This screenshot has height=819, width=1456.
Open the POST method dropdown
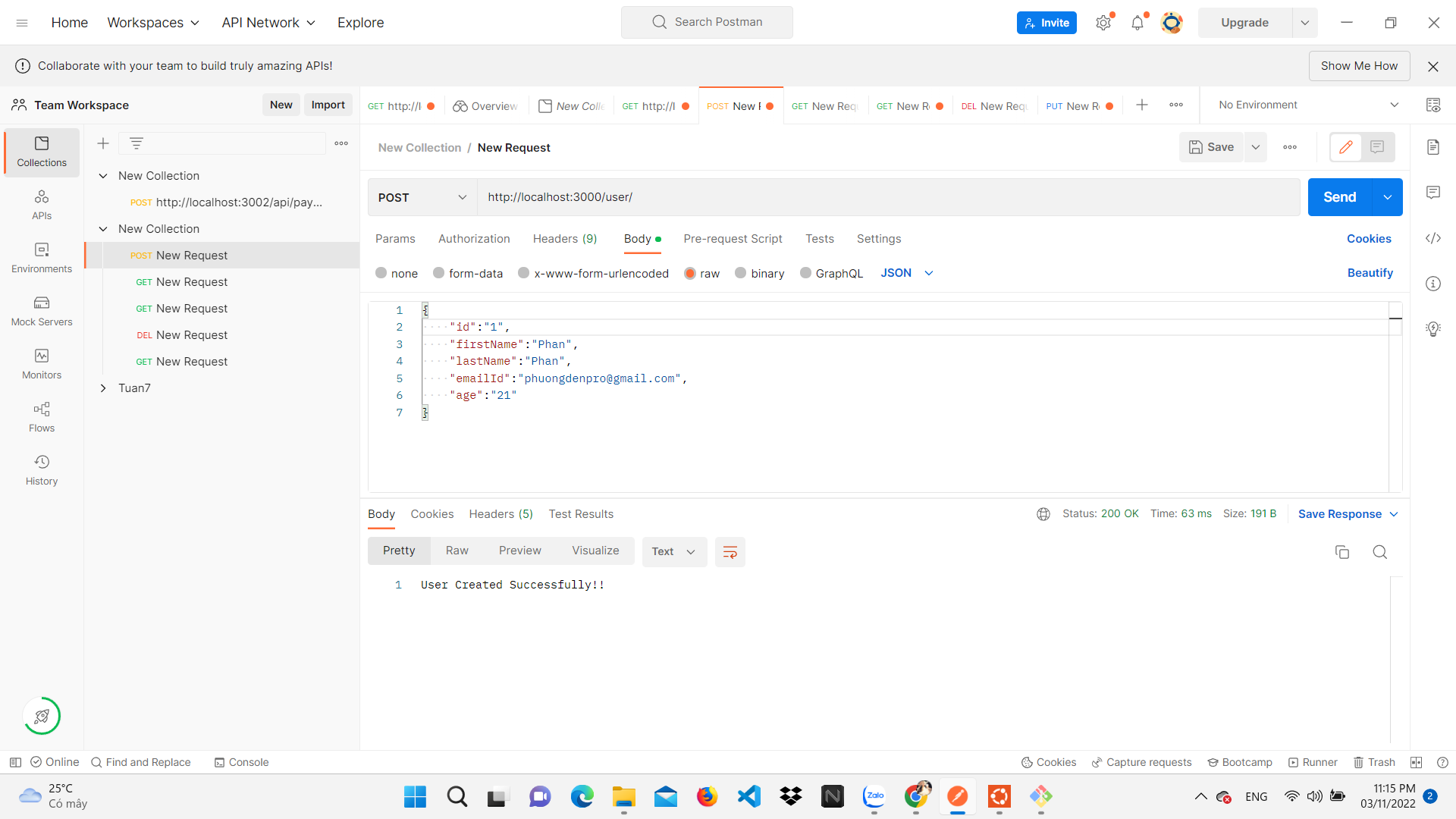(x=422, y=197)
